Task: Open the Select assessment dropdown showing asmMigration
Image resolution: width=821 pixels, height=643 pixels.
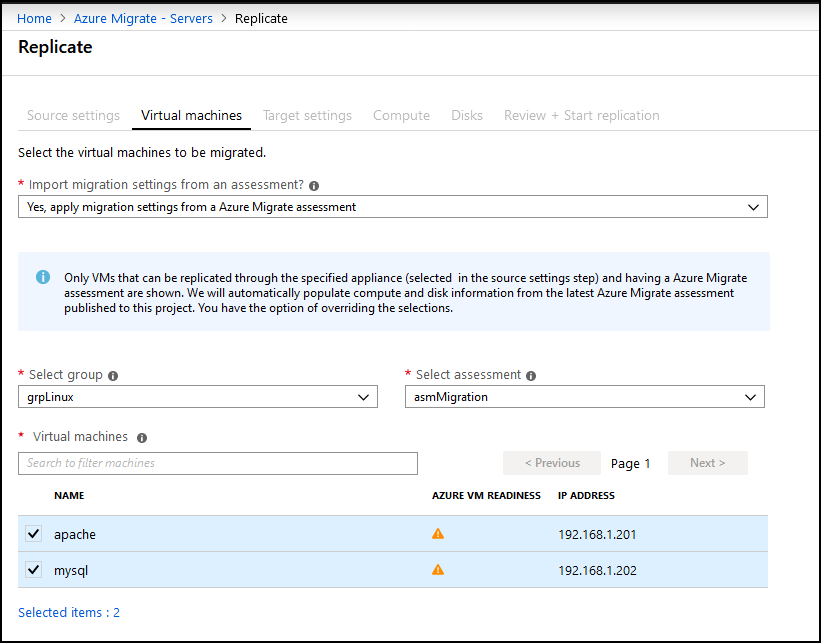Action: 585,397
